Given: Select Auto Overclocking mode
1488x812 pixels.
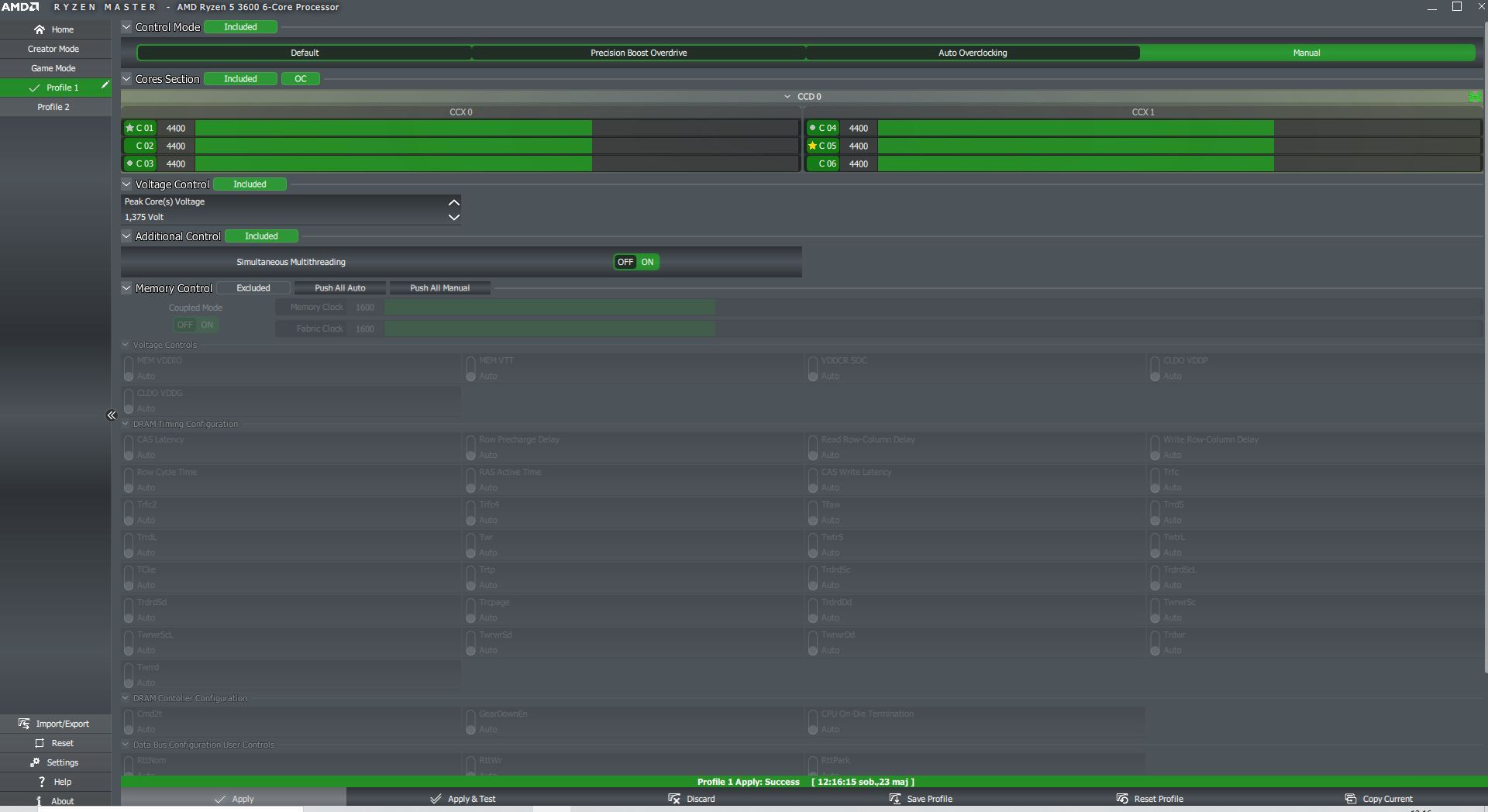Looking at the screenshot, I should click(973, 53).
